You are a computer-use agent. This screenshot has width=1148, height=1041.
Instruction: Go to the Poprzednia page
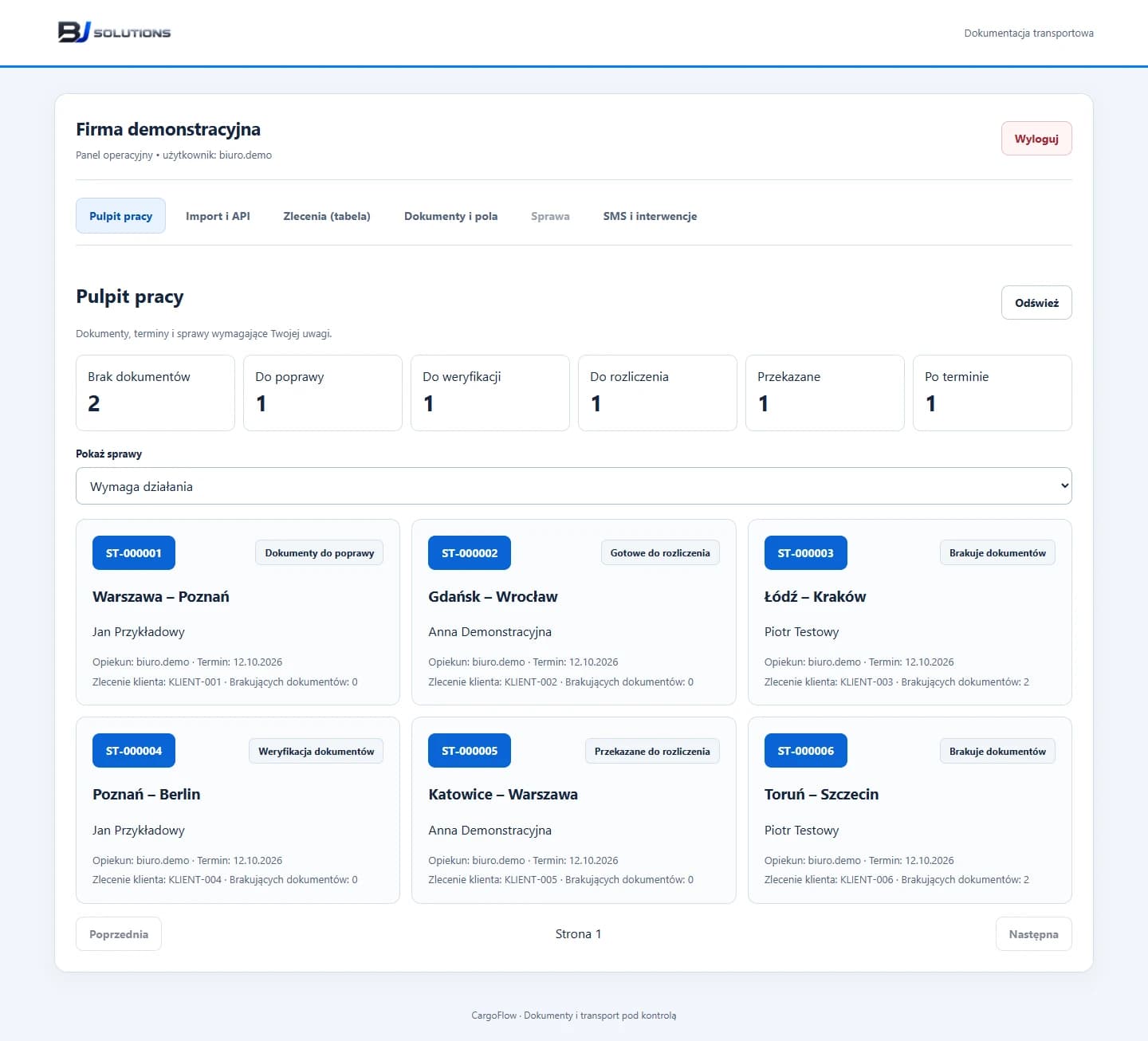(119, 934)
